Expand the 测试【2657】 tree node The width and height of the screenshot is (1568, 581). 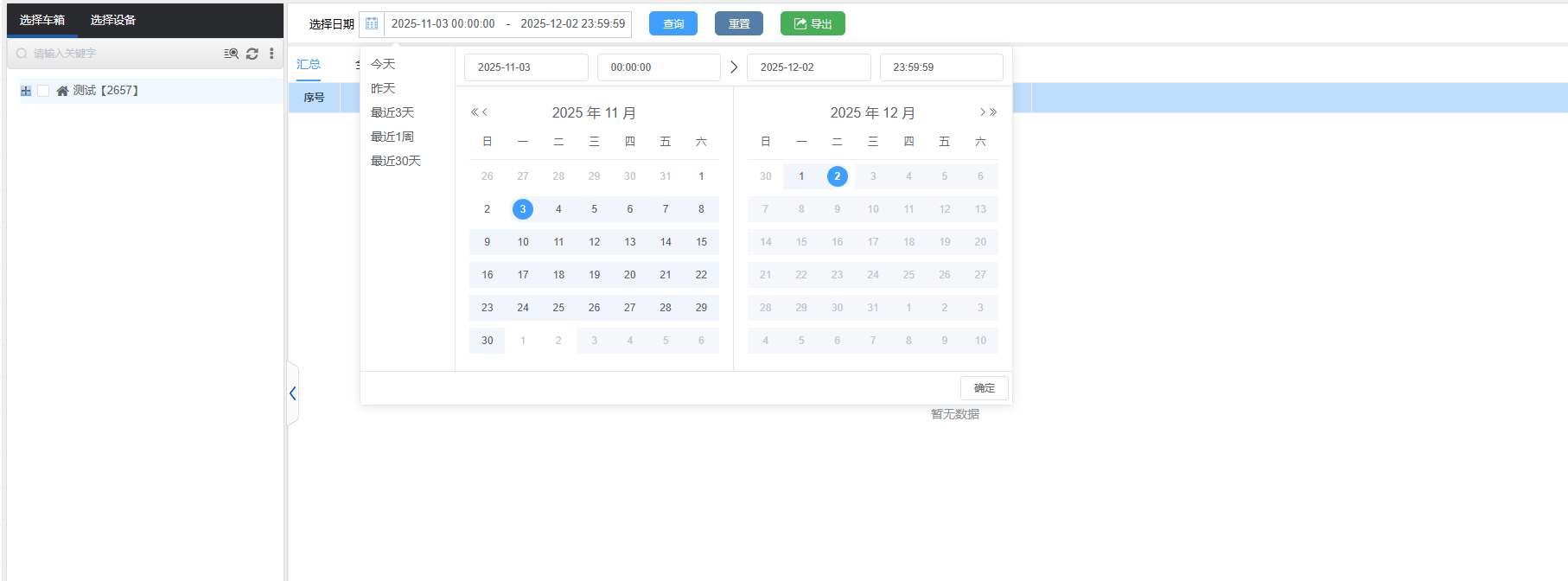26,91
